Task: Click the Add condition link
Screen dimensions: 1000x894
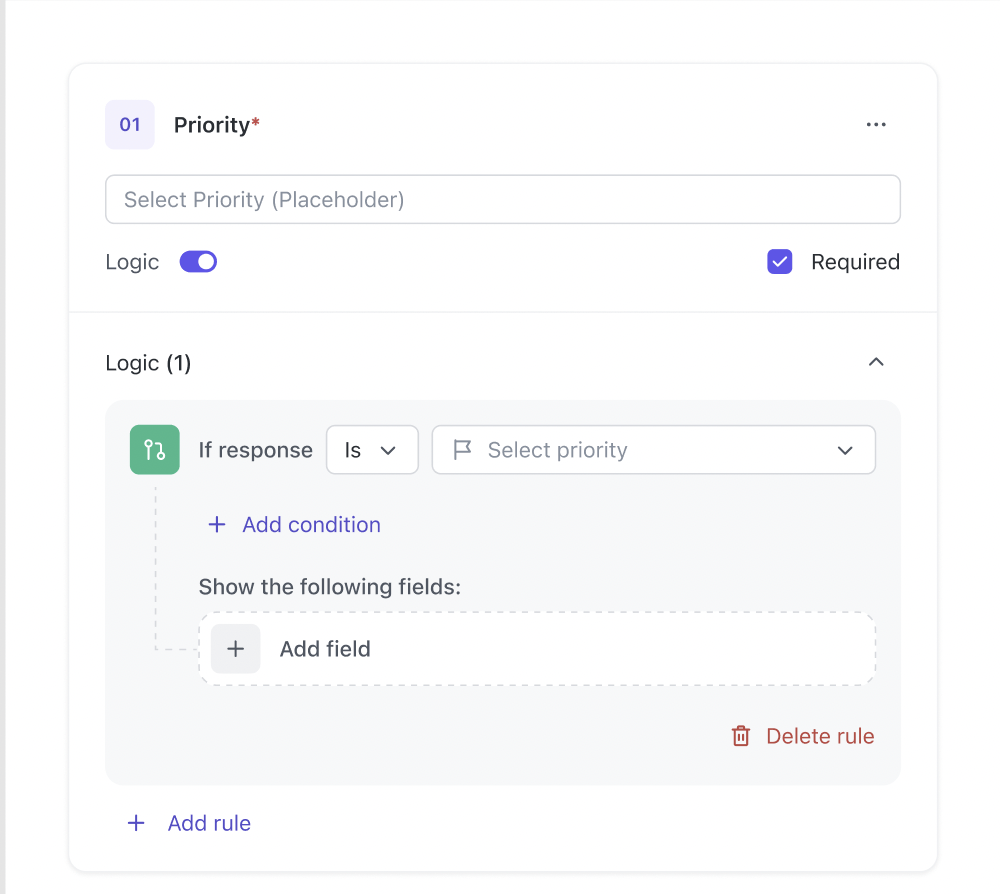Action: pos(311,525)
